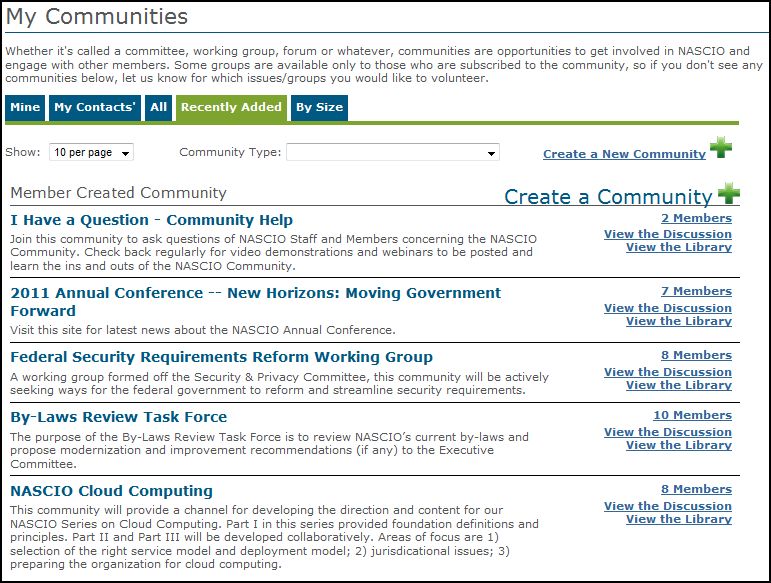This screenshot has height=583, width=771.
Task: Open NASCIO Cloud Computing community
Action: tap(112, 491)
